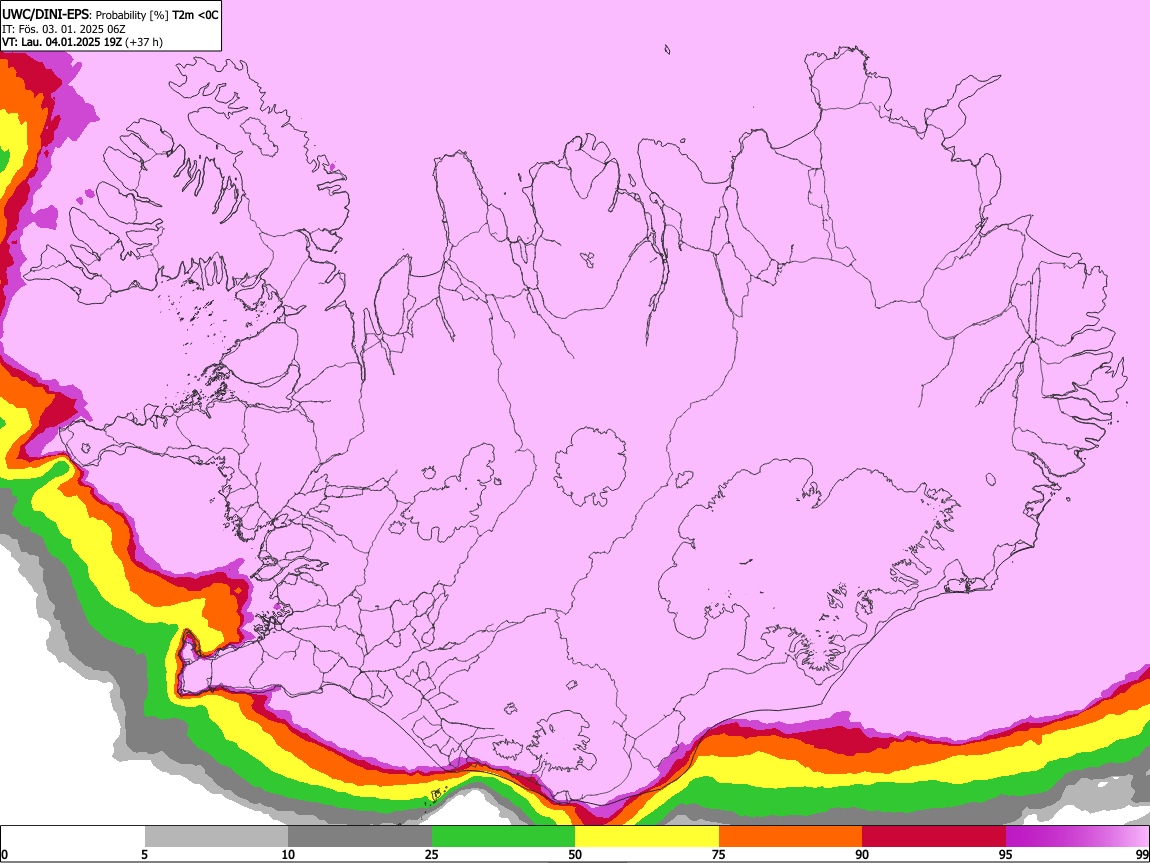Click the red 90-95% legend swatch
Image resolution: width=1150 pixels, height=863 pixels.
point(934,836)
